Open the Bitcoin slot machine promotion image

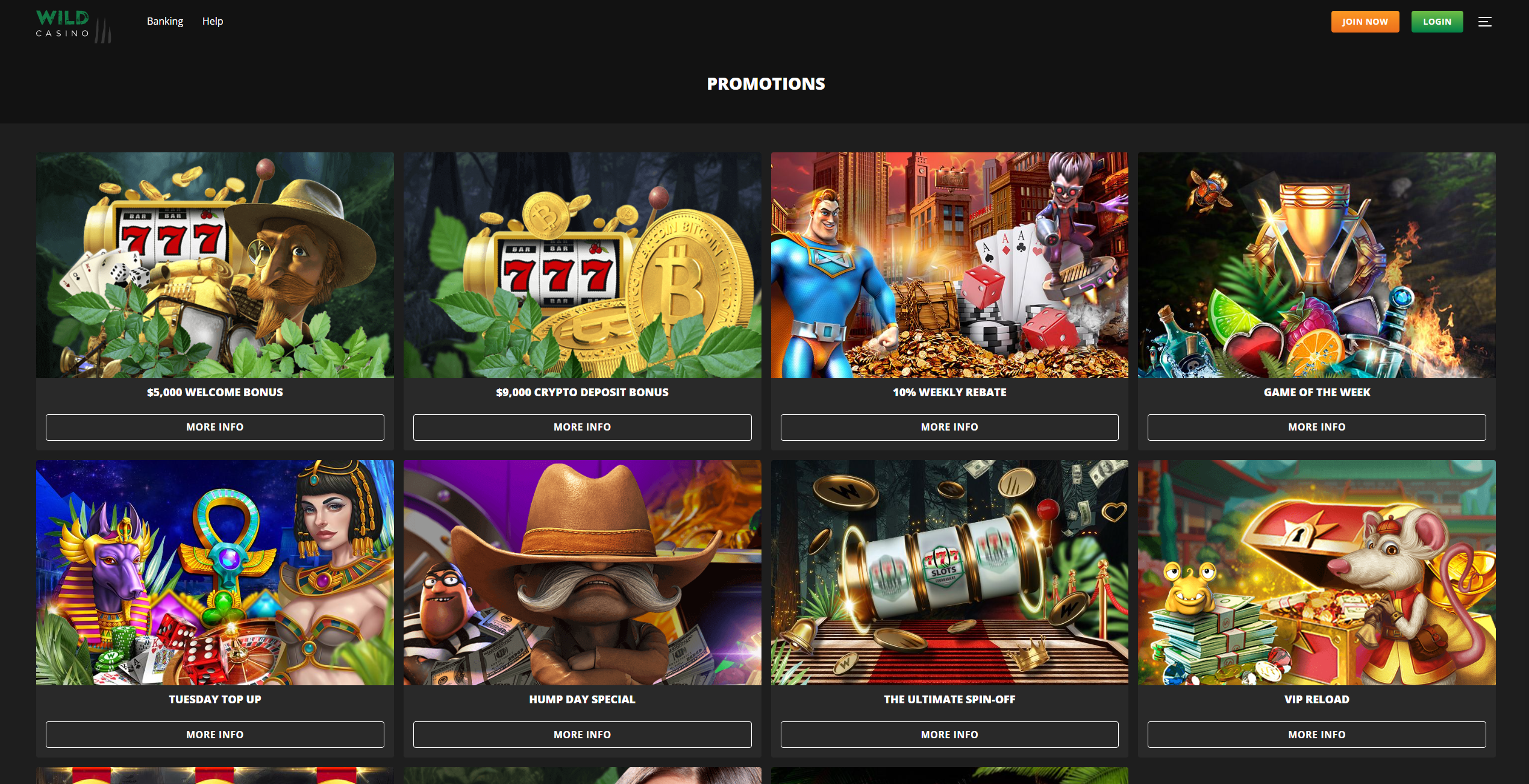click(583, 265)
